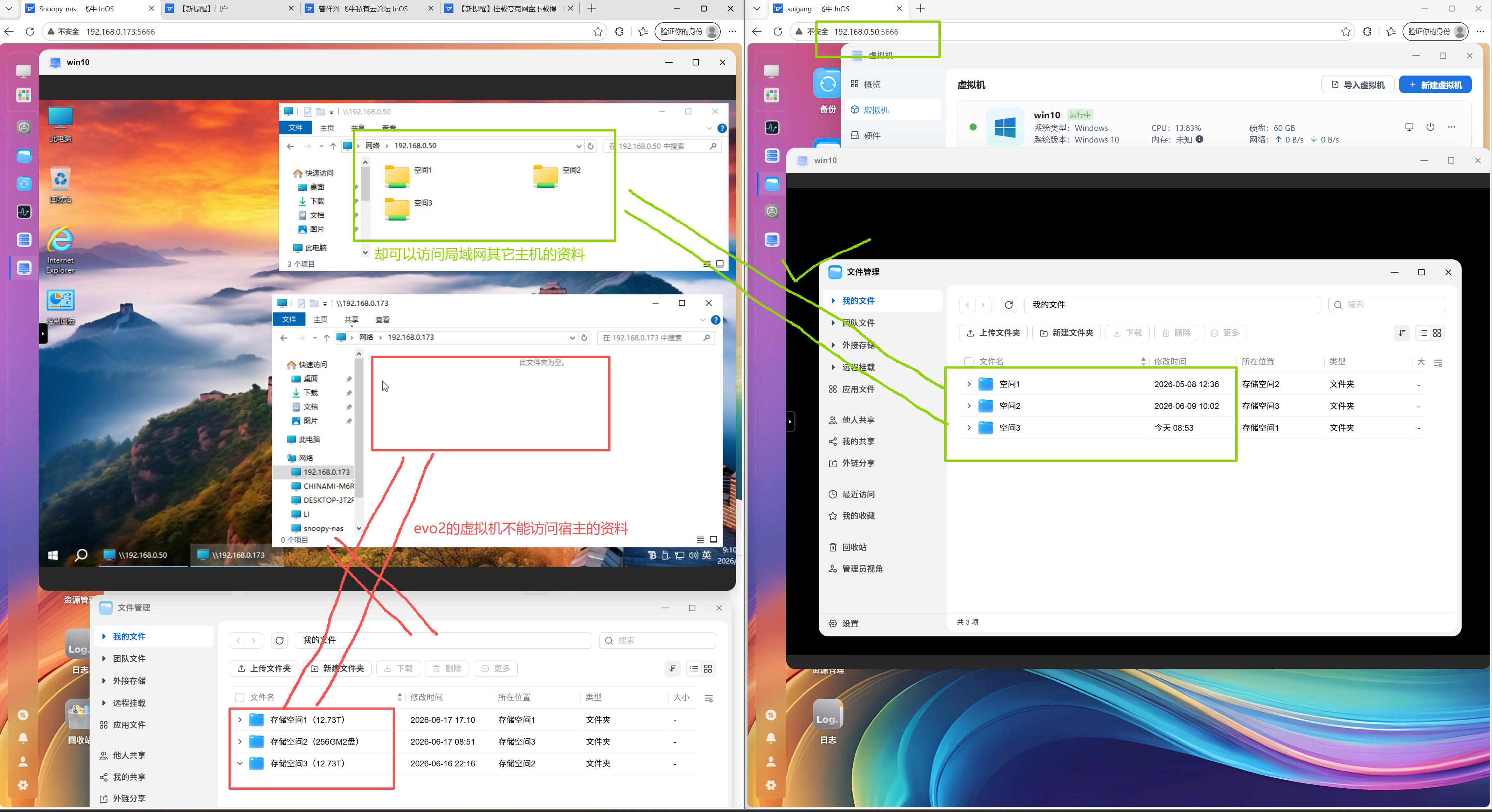
Task: Click 新建文件夹 in right 文件管理
Action: [x=1066, y=333]
